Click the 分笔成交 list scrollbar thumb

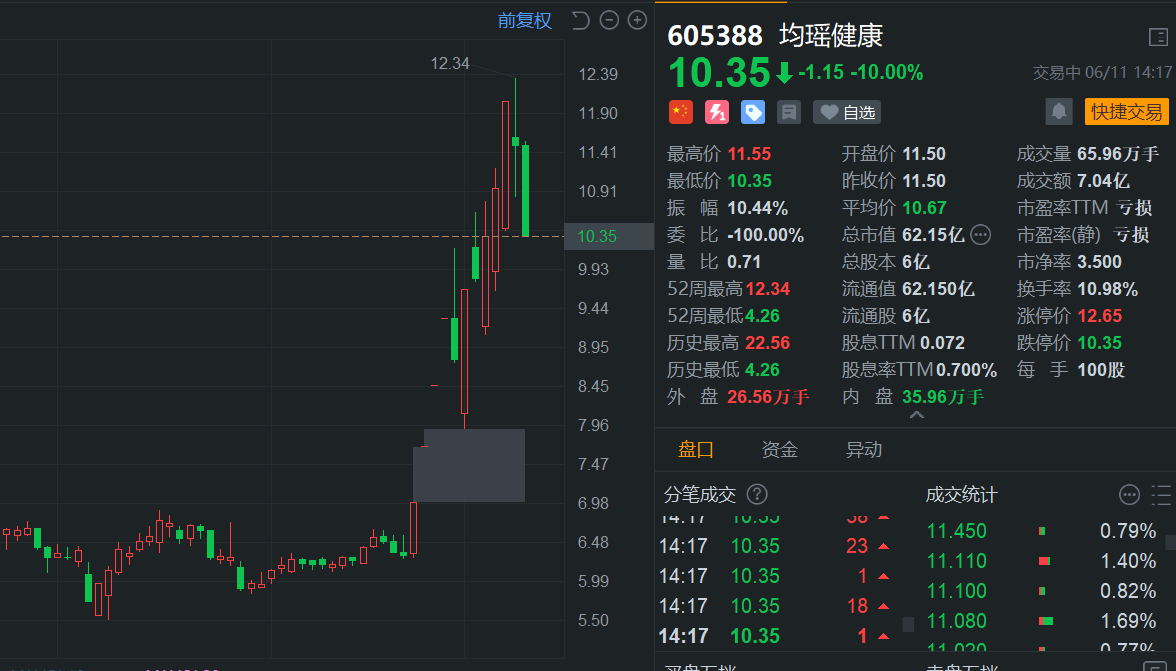tap(908, 624)
